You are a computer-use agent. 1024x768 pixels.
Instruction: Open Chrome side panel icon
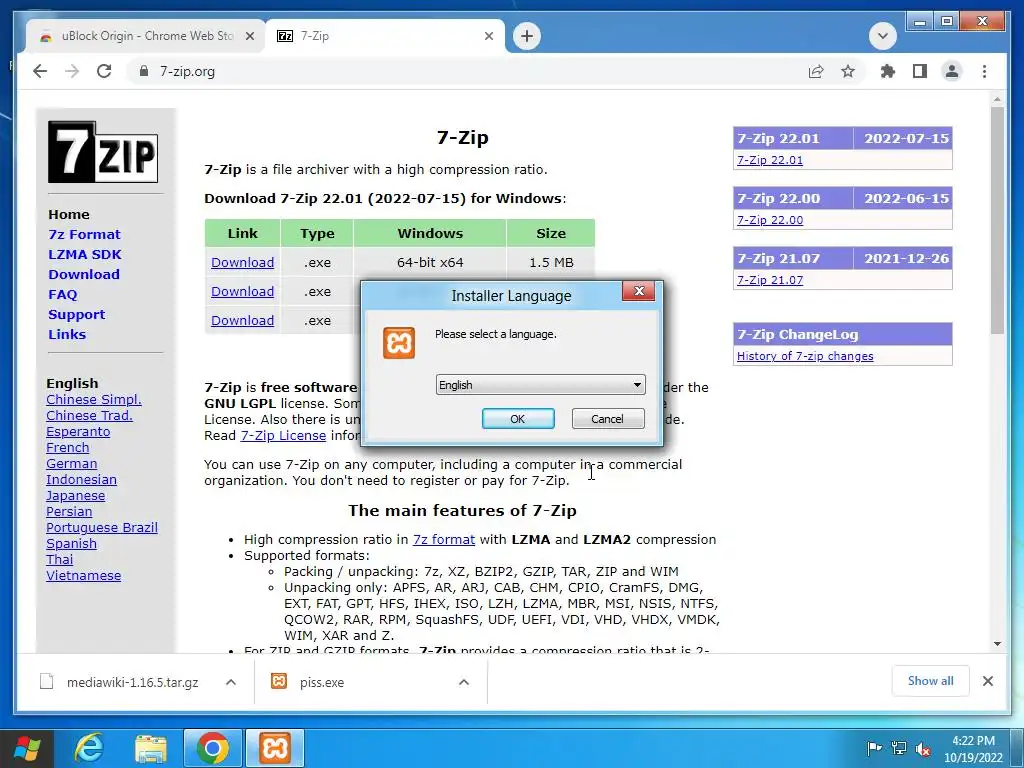point(920,71)
